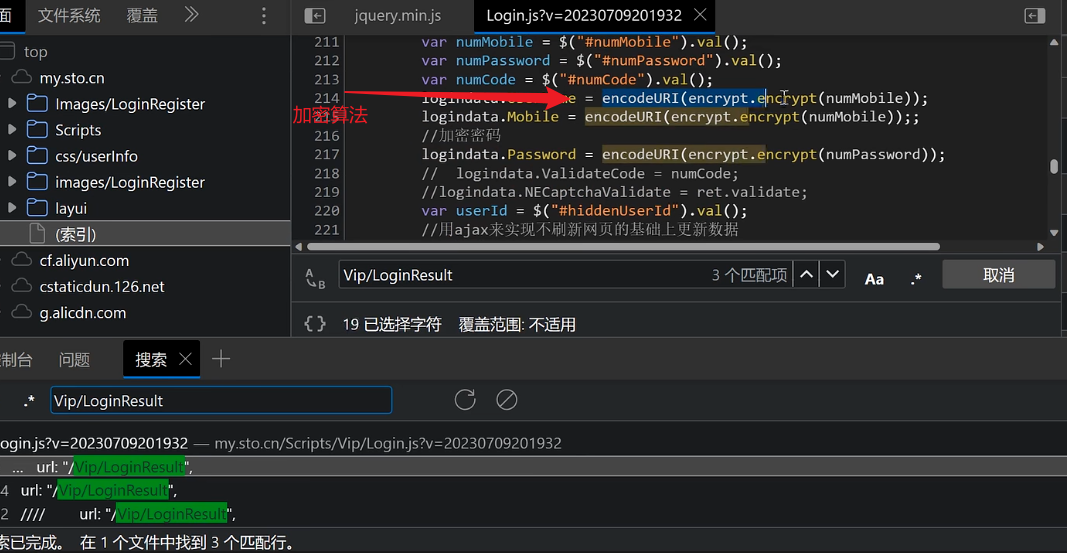Screen dimensions: 1067x553
Task: Toggle the debugger sidebar icon at right
Action: (1035, 16)
